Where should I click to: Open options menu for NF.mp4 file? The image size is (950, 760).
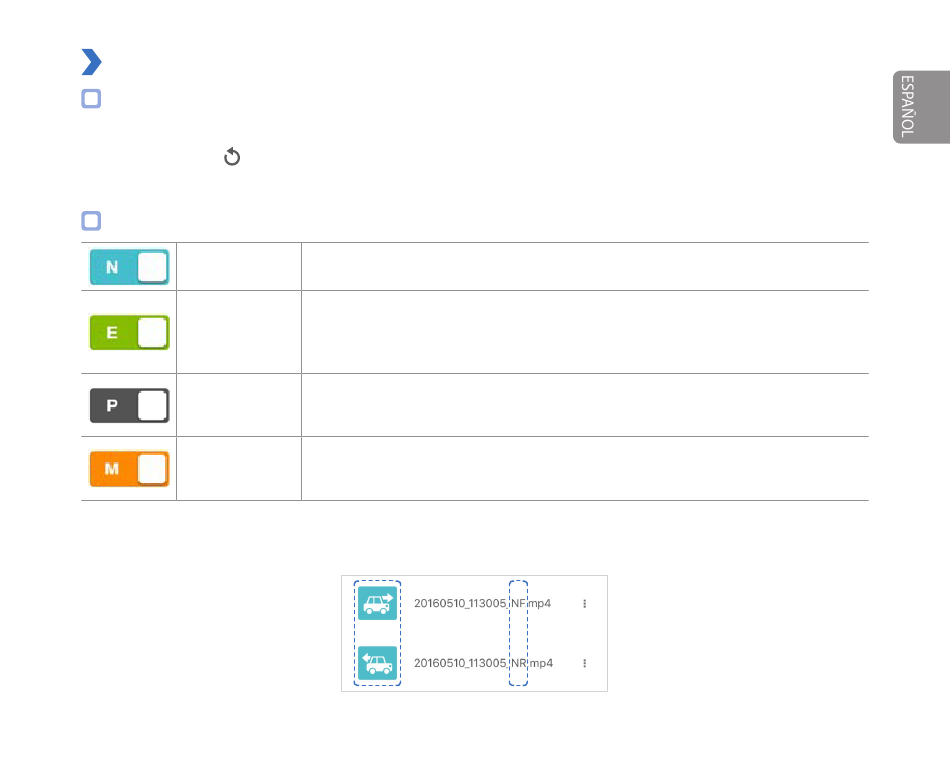pos(585,604)
